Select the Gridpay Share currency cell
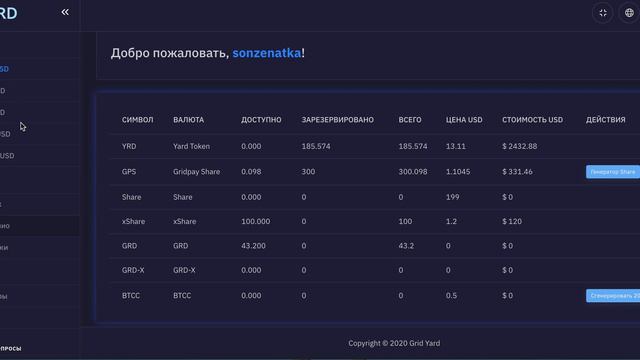Screen dimensions: 640x360 coord(196,172)
